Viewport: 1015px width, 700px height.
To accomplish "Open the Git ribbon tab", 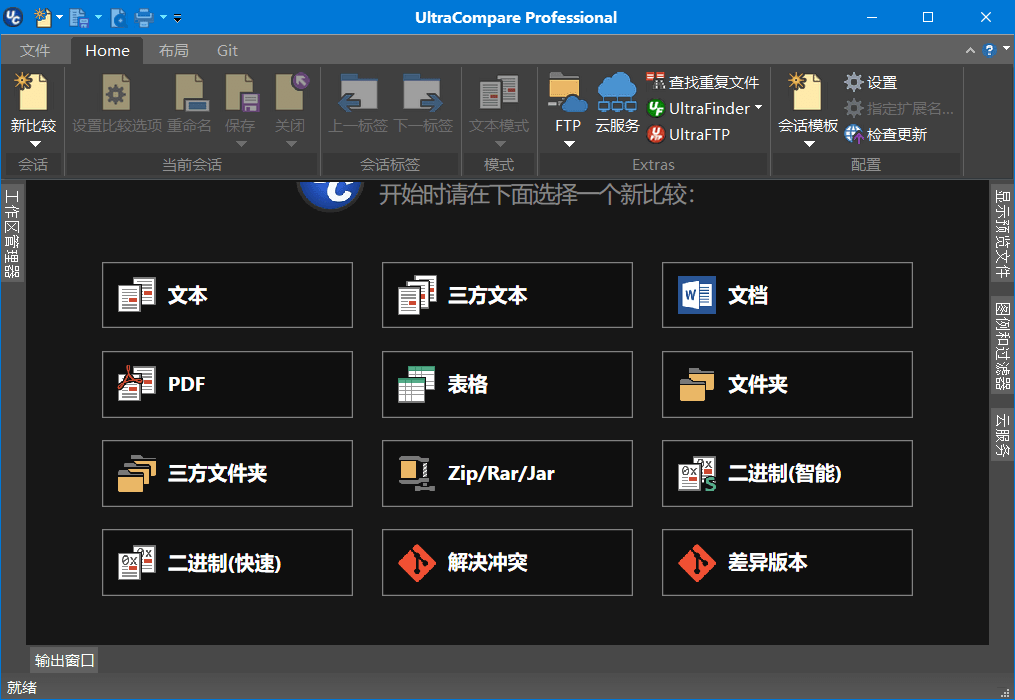I will point(227,51).
